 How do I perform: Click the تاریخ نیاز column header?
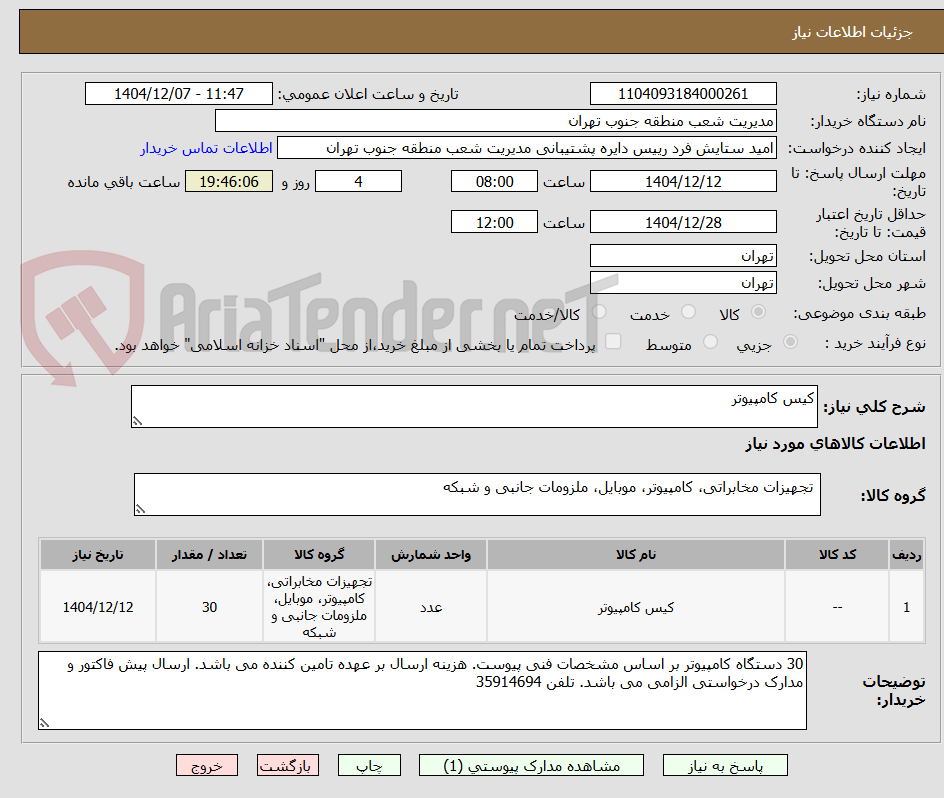[98, 555]
